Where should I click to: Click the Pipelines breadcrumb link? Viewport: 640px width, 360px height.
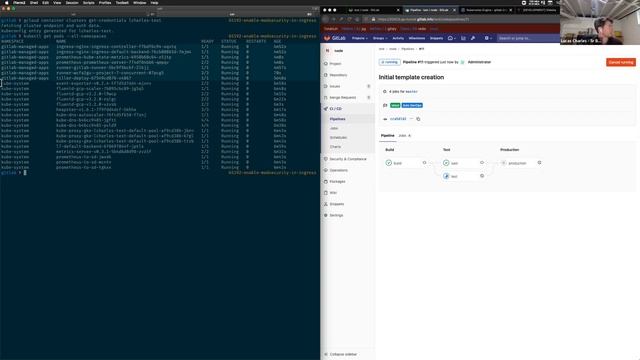click(407, 49)
